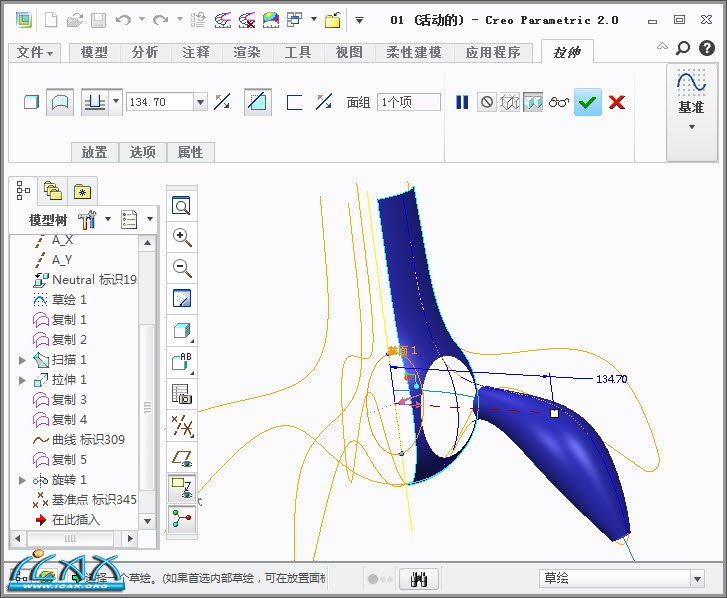Image resolution: width=727 pixels, height=598 pixels.
Task: Switch to the 注释 ribbon tab
Action: coord(196,52)
